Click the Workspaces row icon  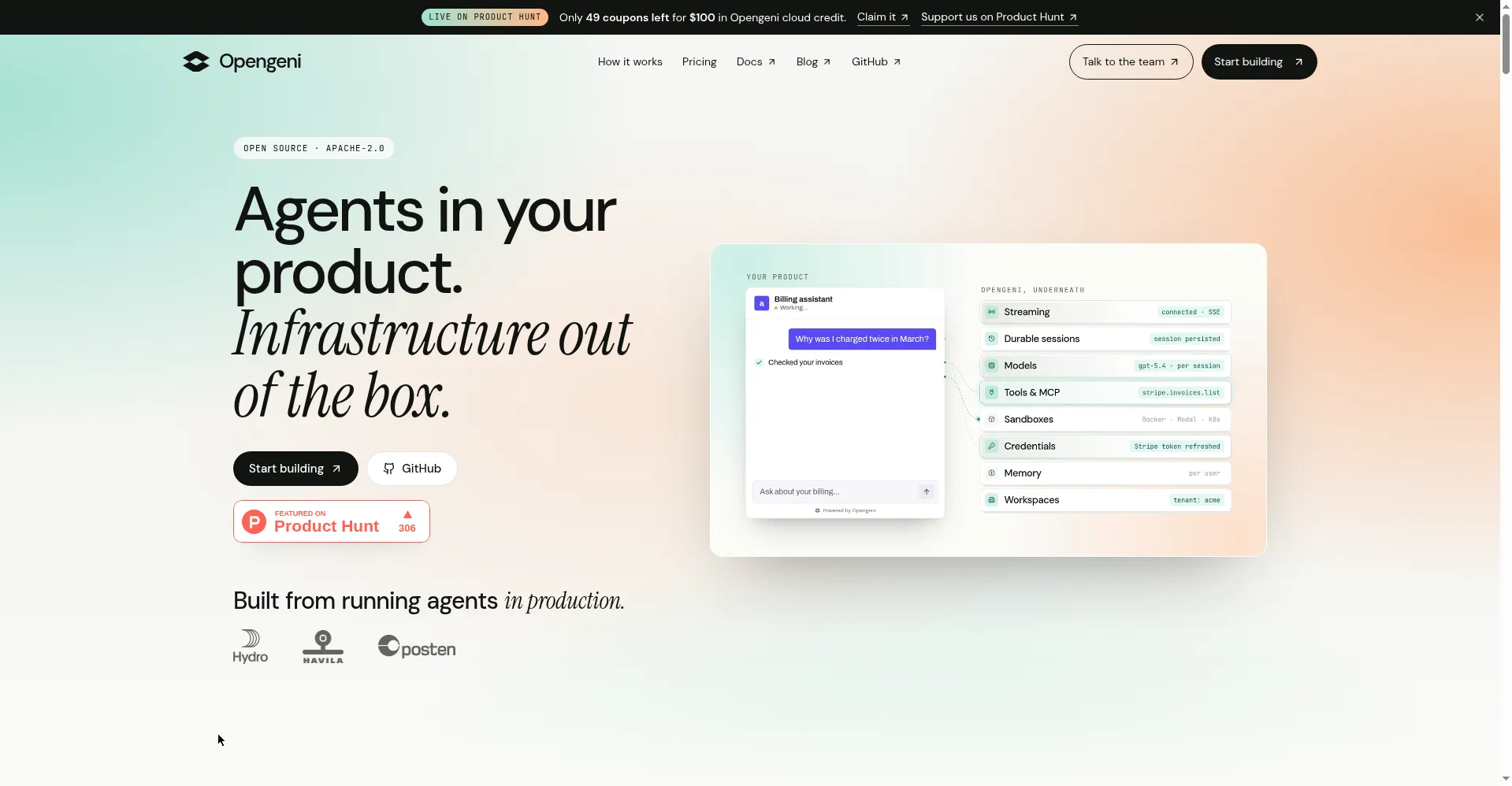pyautogui.click(x=991, y=499)
